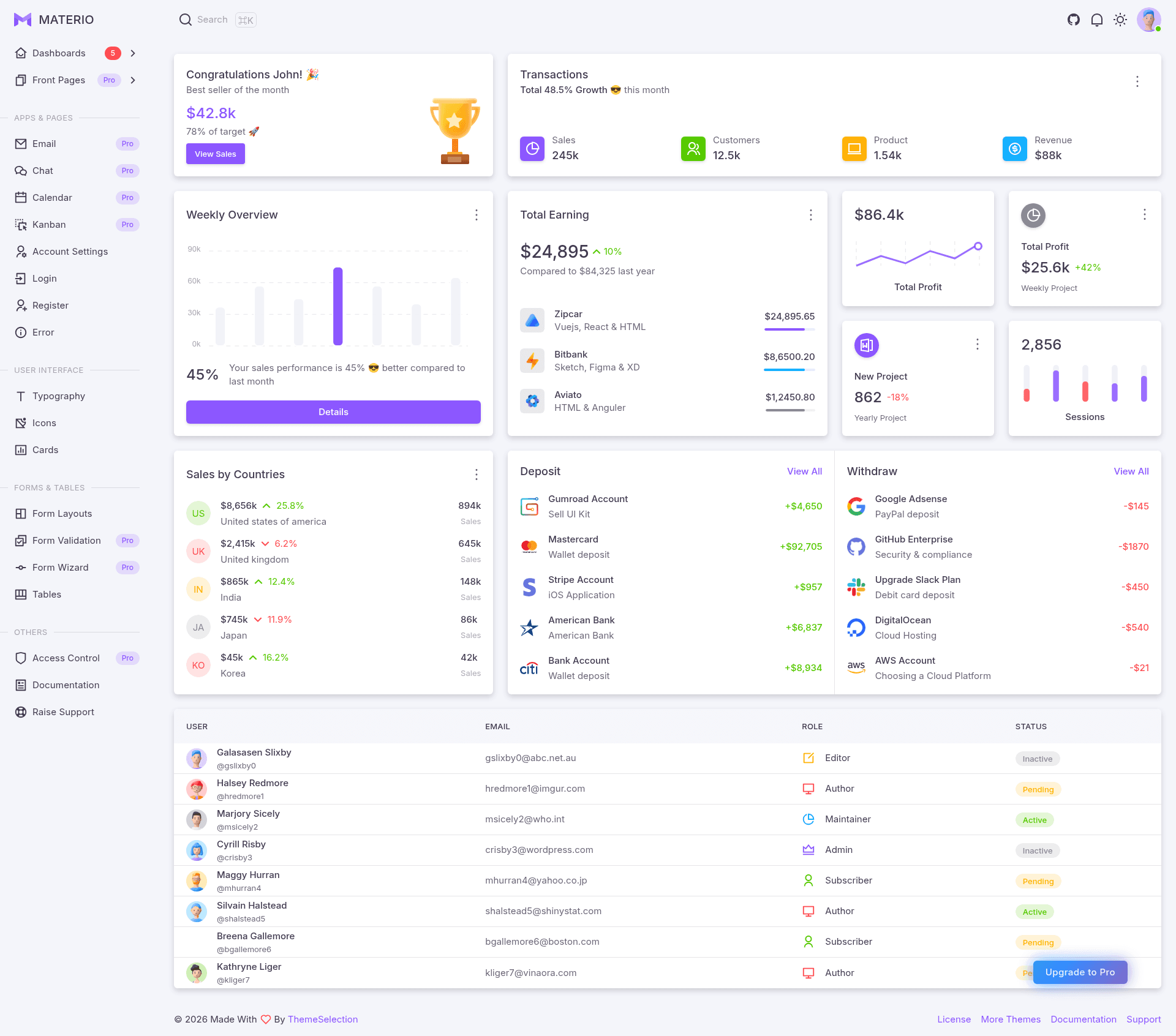Click Cyrill Risby's Admin crown icon
Screen dimensions: 1176x1036
(x=809, y=850)
